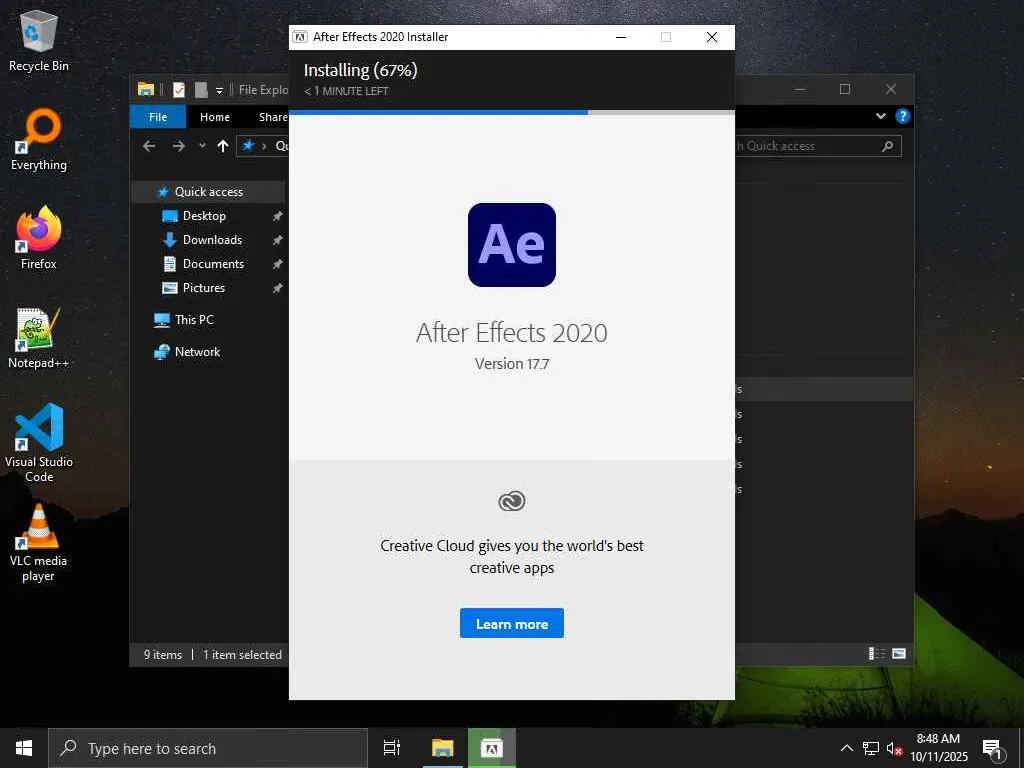Click the installer progress bar

coord(511,112)
